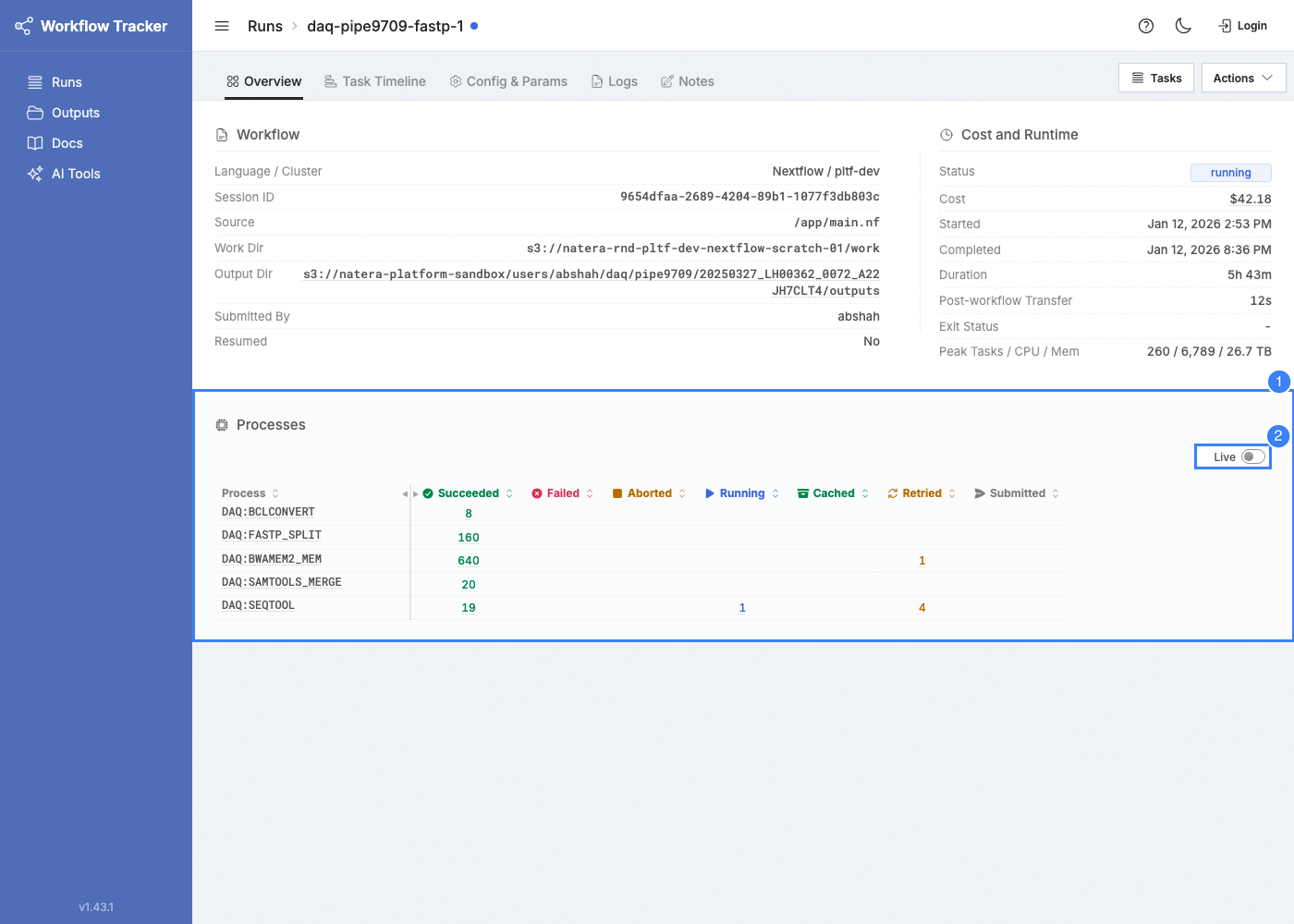Sort by the Process column

pos(275,493)
